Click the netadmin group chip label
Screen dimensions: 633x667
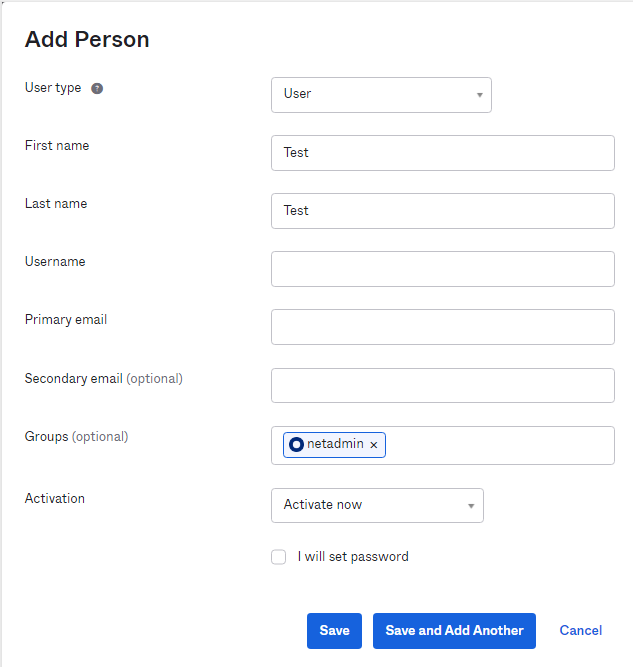(335, 444)
